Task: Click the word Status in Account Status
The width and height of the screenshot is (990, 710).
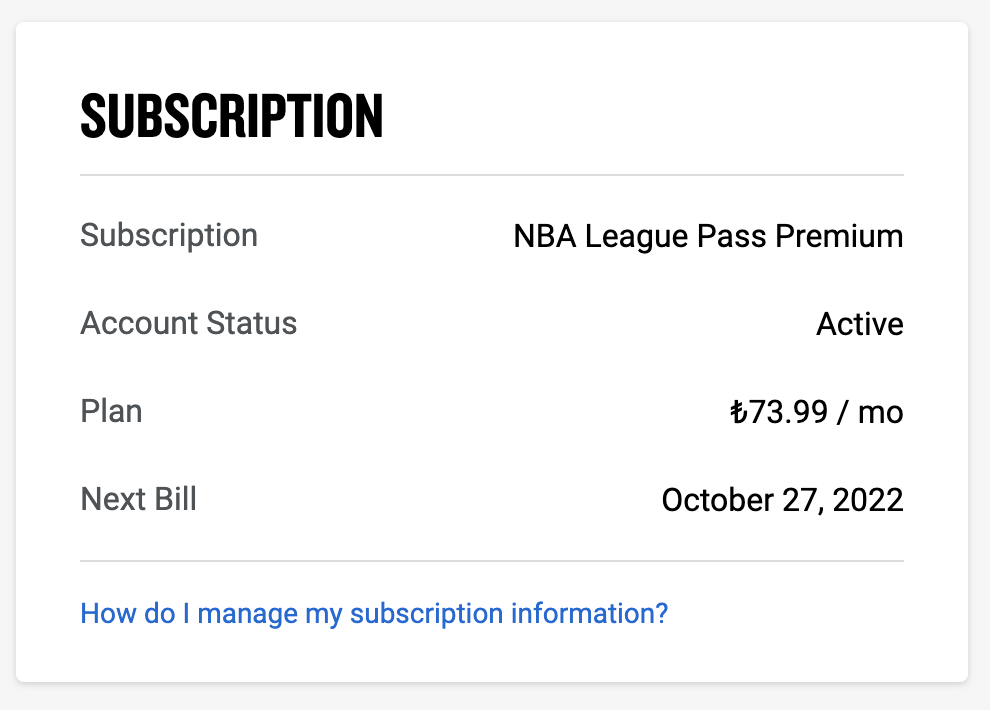Action: 252,323
